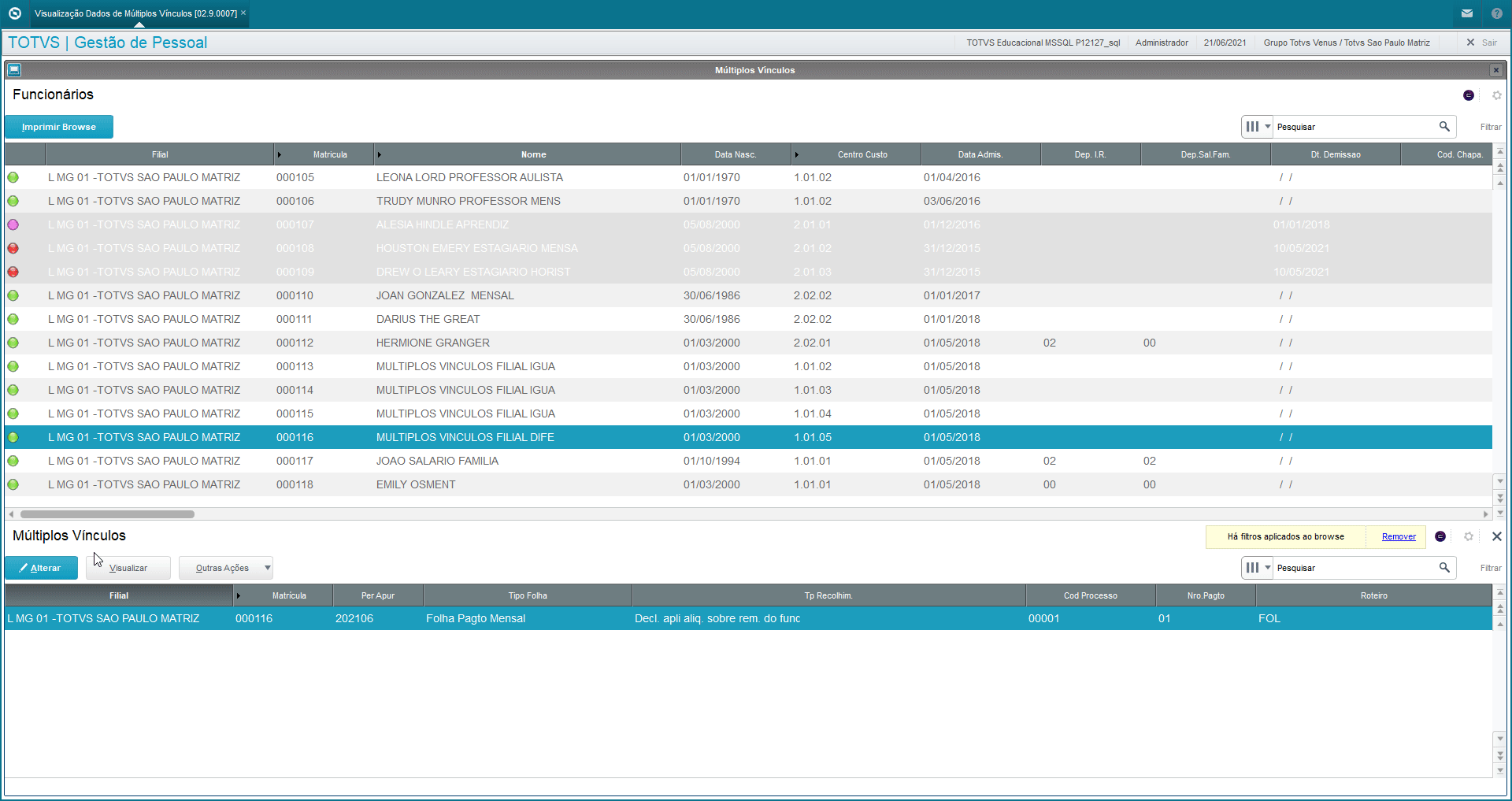Close the Visualização Dados de Múltiplos Vínculos tab
Viewport: 1512px width, 801px height.
(x=243, y=13)
